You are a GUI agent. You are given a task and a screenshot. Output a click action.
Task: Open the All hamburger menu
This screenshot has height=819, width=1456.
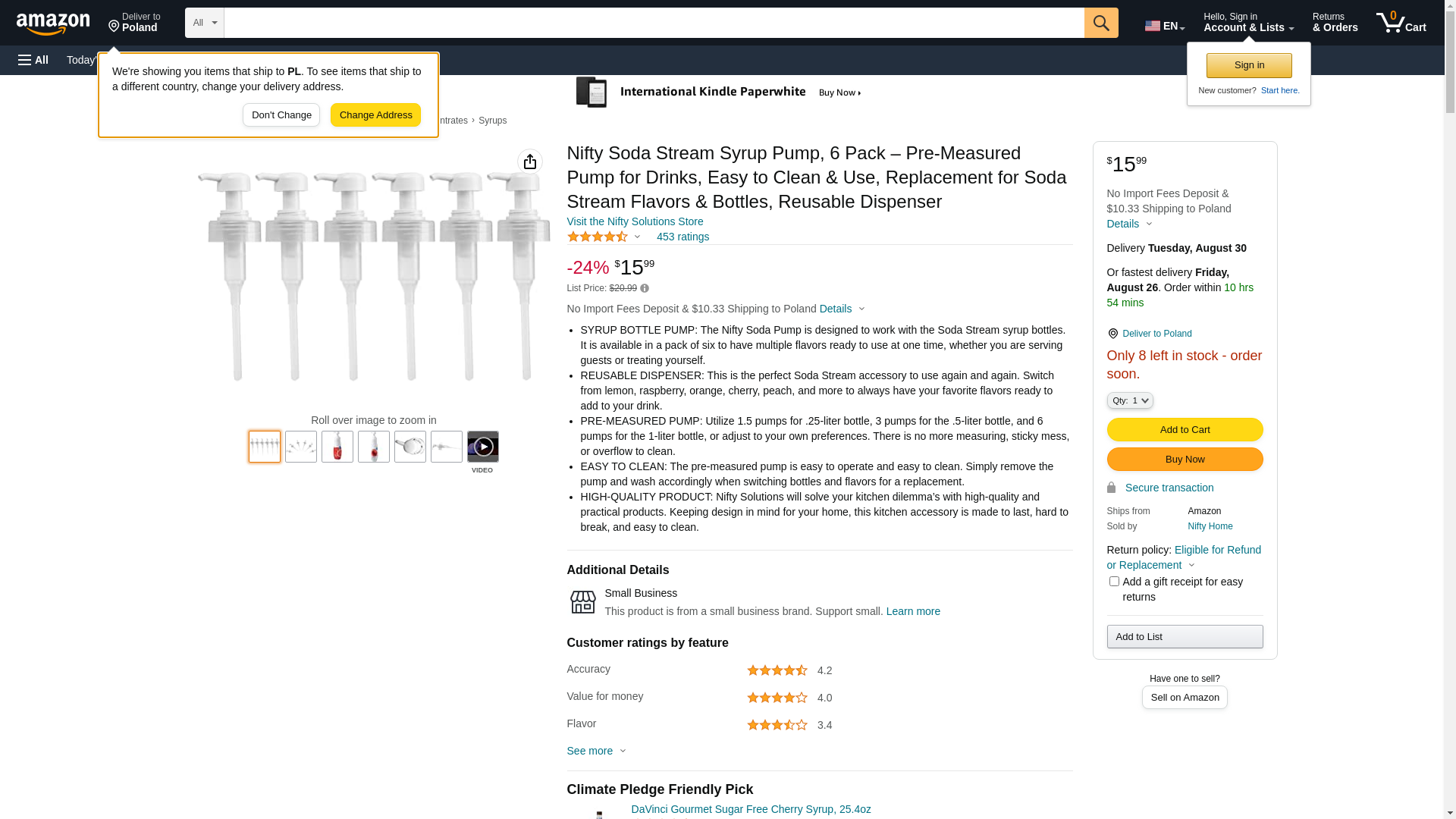point(33,60)
